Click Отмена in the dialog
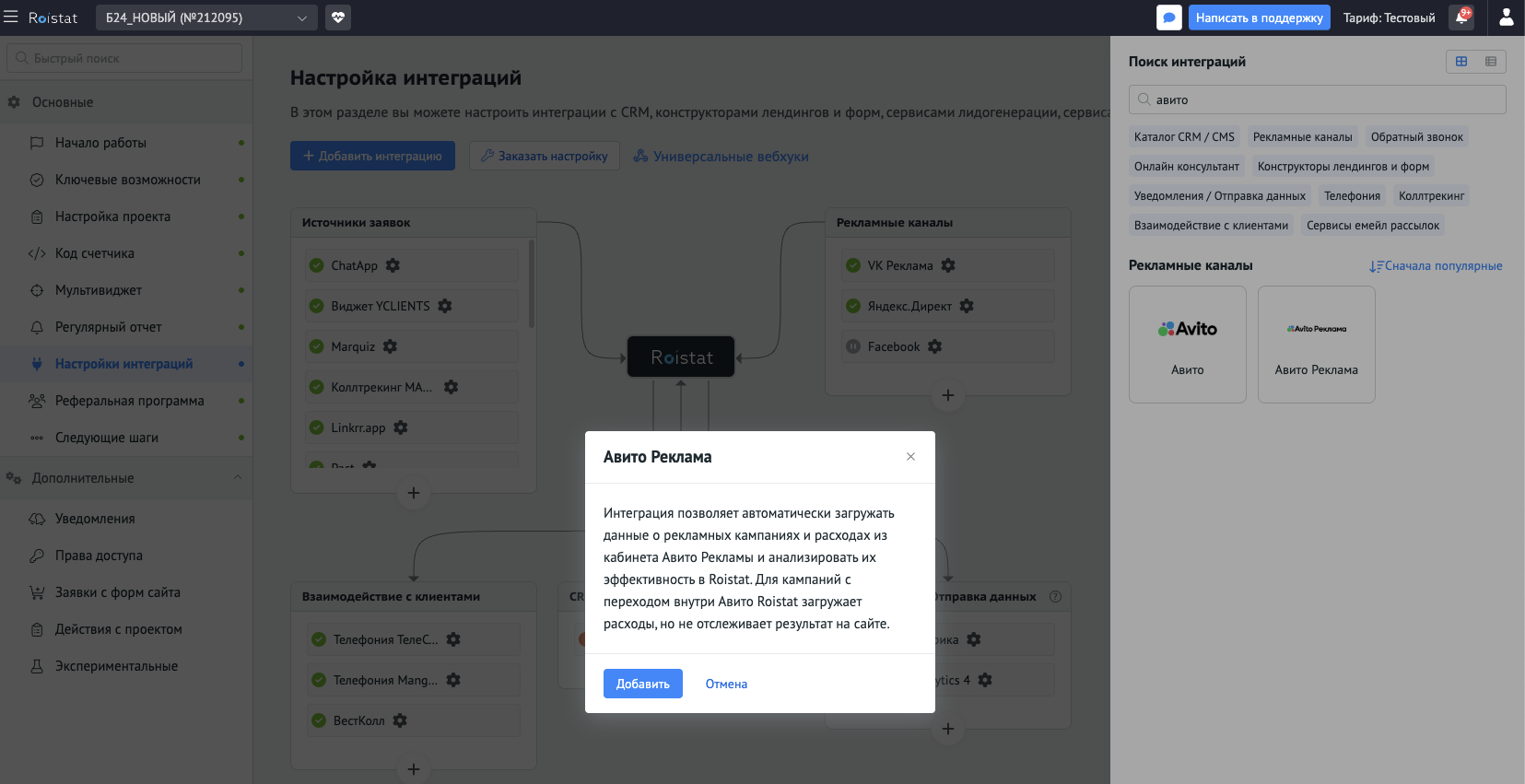The width and height of the screenshot is (1525, 784). pos(726,684)
